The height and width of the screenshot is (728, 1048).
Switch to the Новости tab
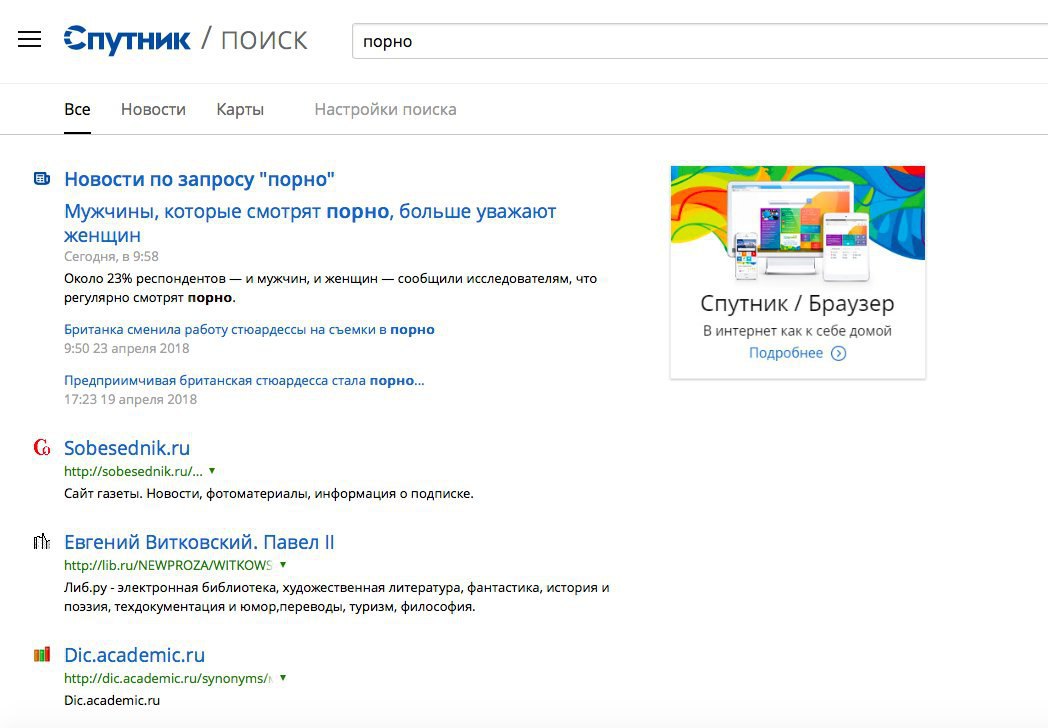[153, 110]
